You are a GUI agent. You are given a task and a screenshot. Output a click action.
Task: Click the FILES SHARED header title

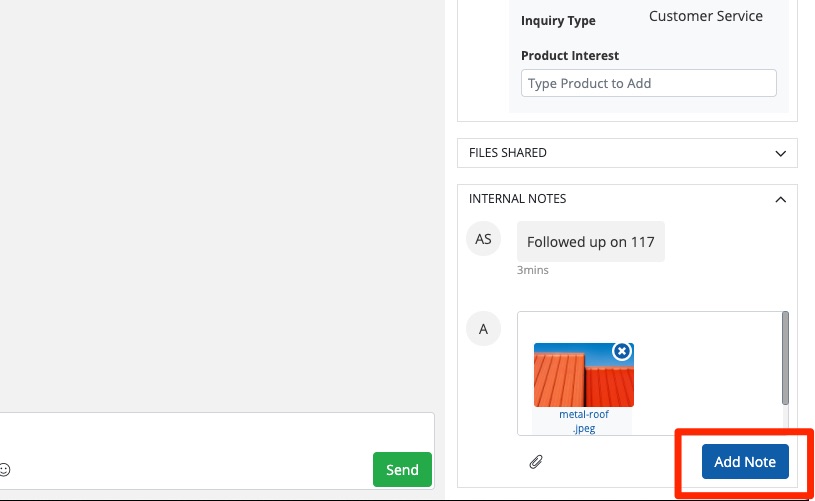click(508, 153)
